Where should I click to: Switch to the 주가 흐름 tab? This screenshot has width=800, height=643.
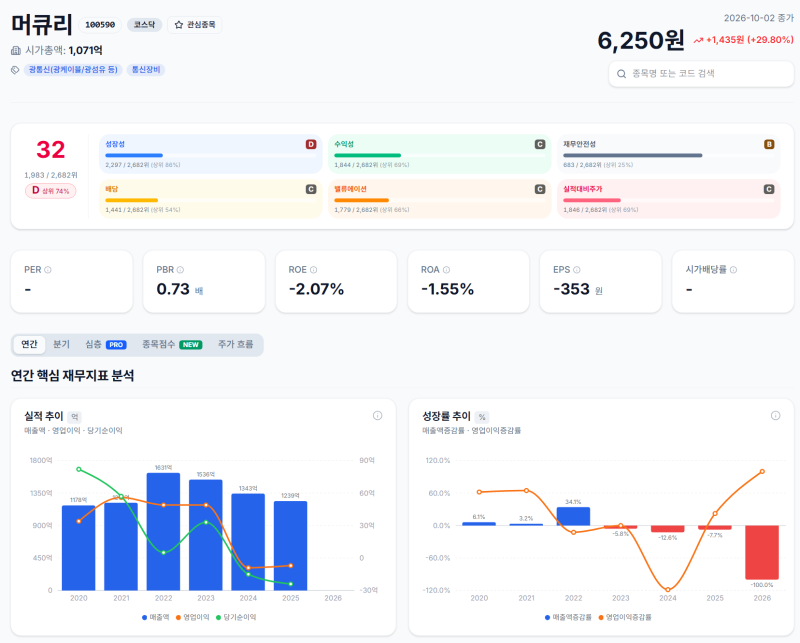235,344
